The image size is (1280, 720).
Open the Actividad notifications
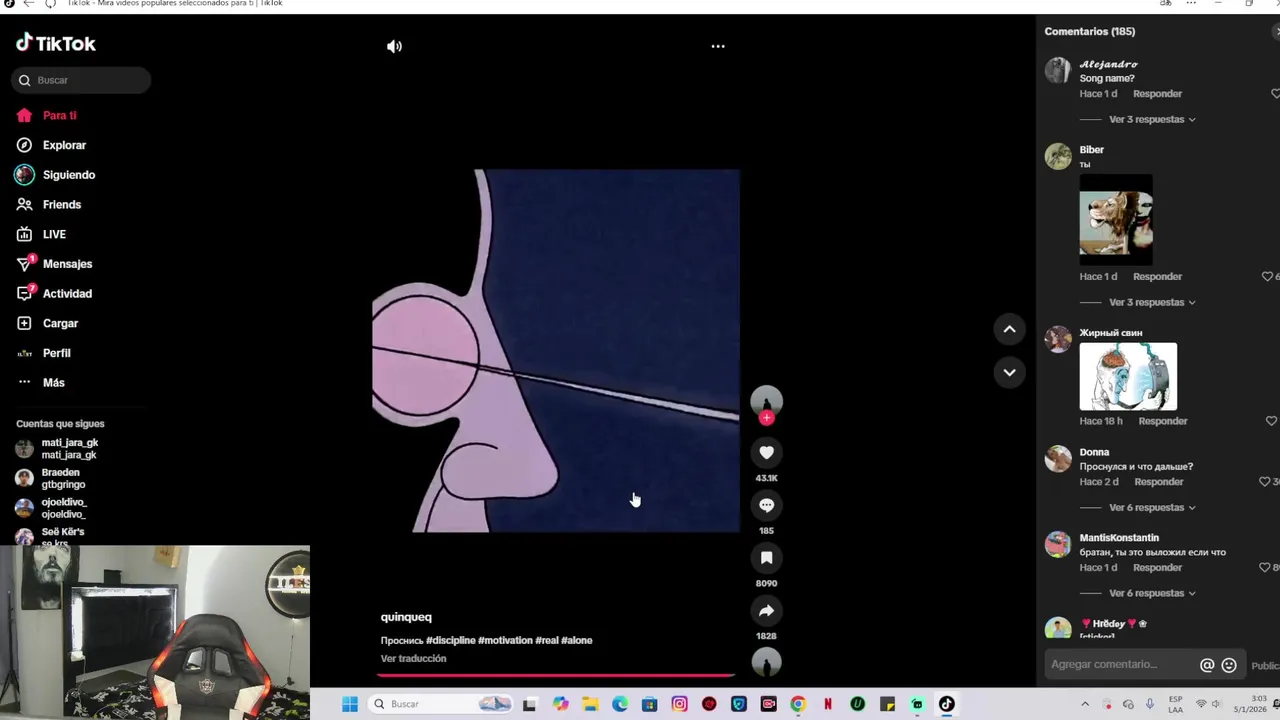53,293
